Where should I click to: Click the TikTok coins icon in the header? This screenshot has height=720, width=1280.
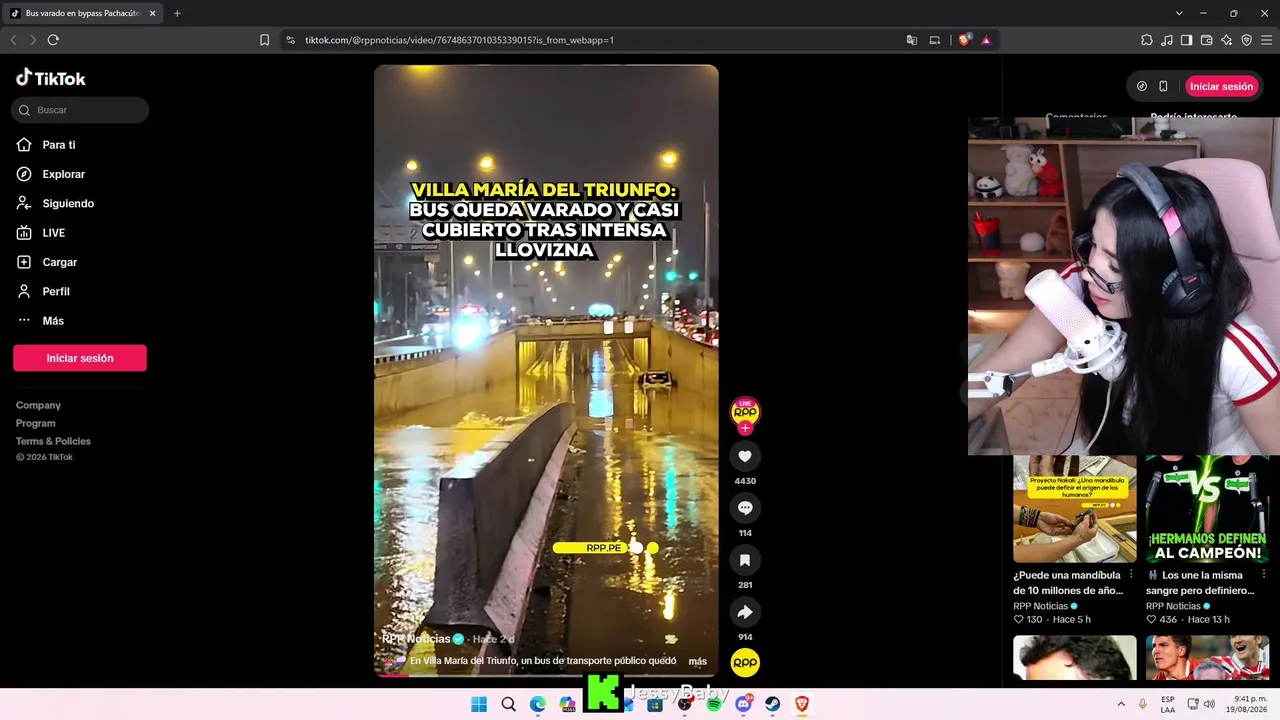[1142, 86]
